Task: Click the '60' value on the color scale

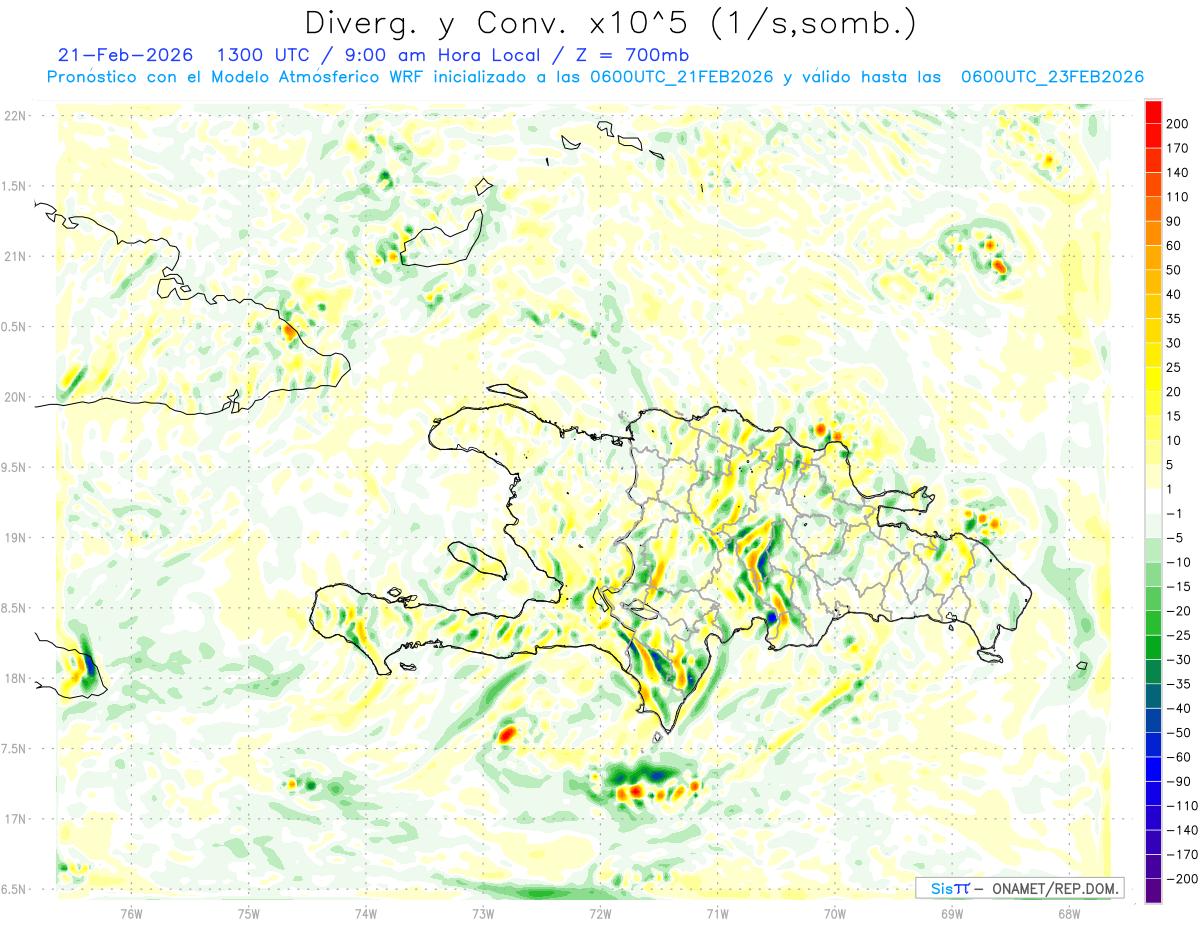Action: 1174,246
